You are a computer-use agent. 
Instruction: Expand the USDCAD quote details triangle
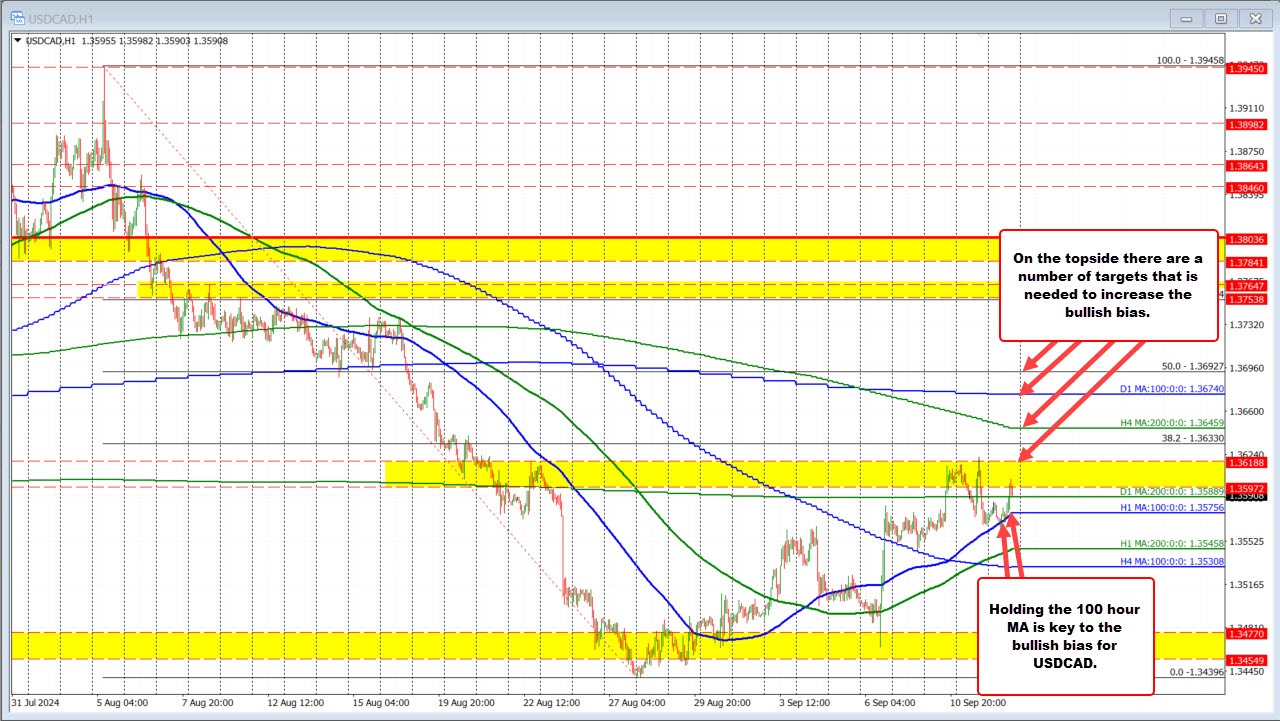pos(18,42)
